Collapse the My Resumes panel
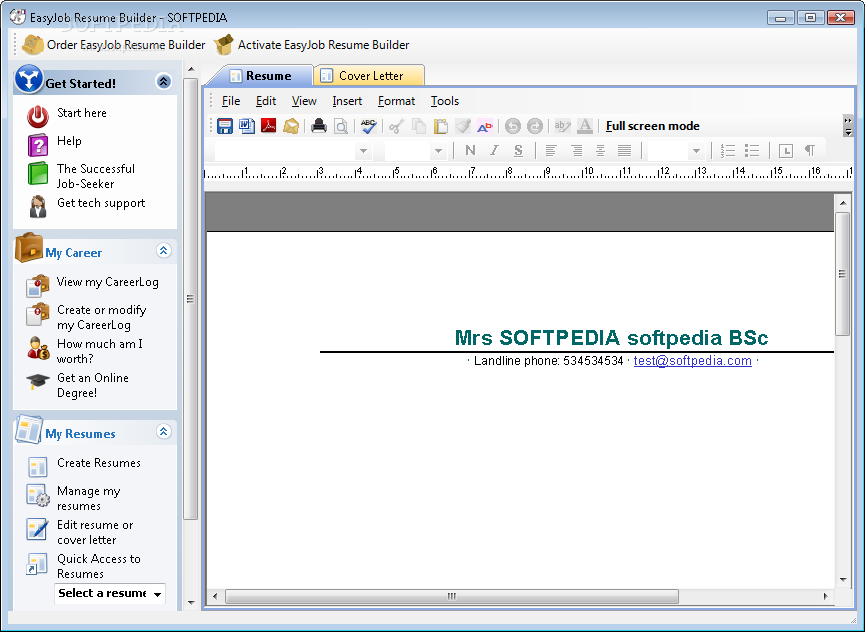Viewport: 865px width, 632px height. pyautogui.click(x=163, y=431)
